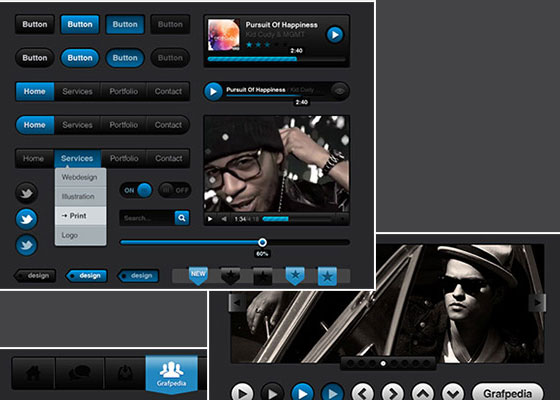Select Home in the nav bar with Services active
The image size is (560, 400).
pos(34,158)
